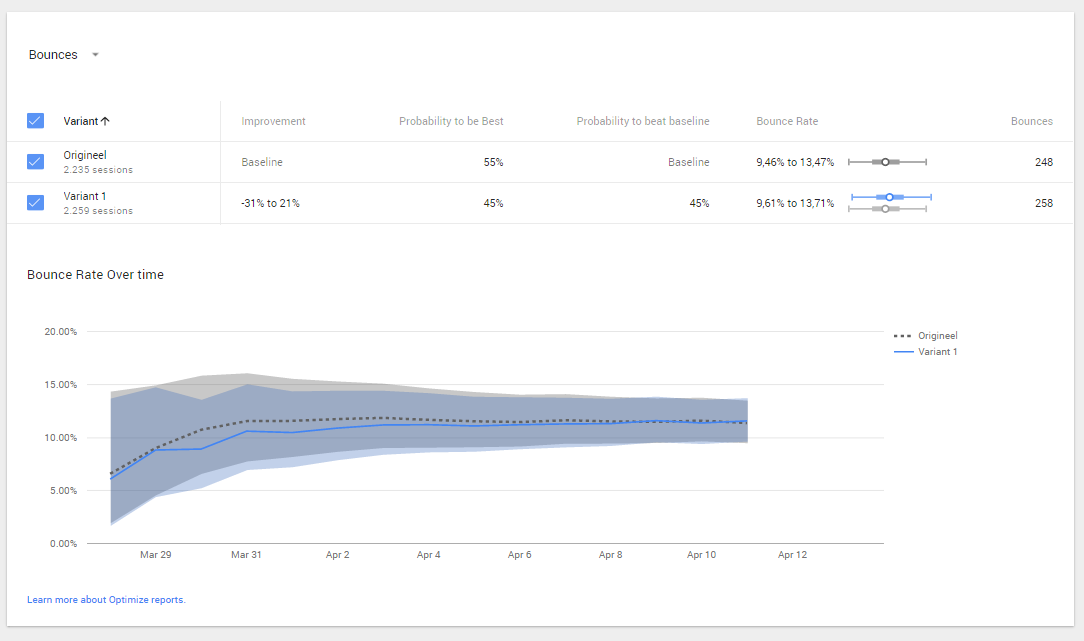Click the Origineel row name
Image resolution: width=1084 pixels, height=641 pixels.
click(x=85, y=155)
